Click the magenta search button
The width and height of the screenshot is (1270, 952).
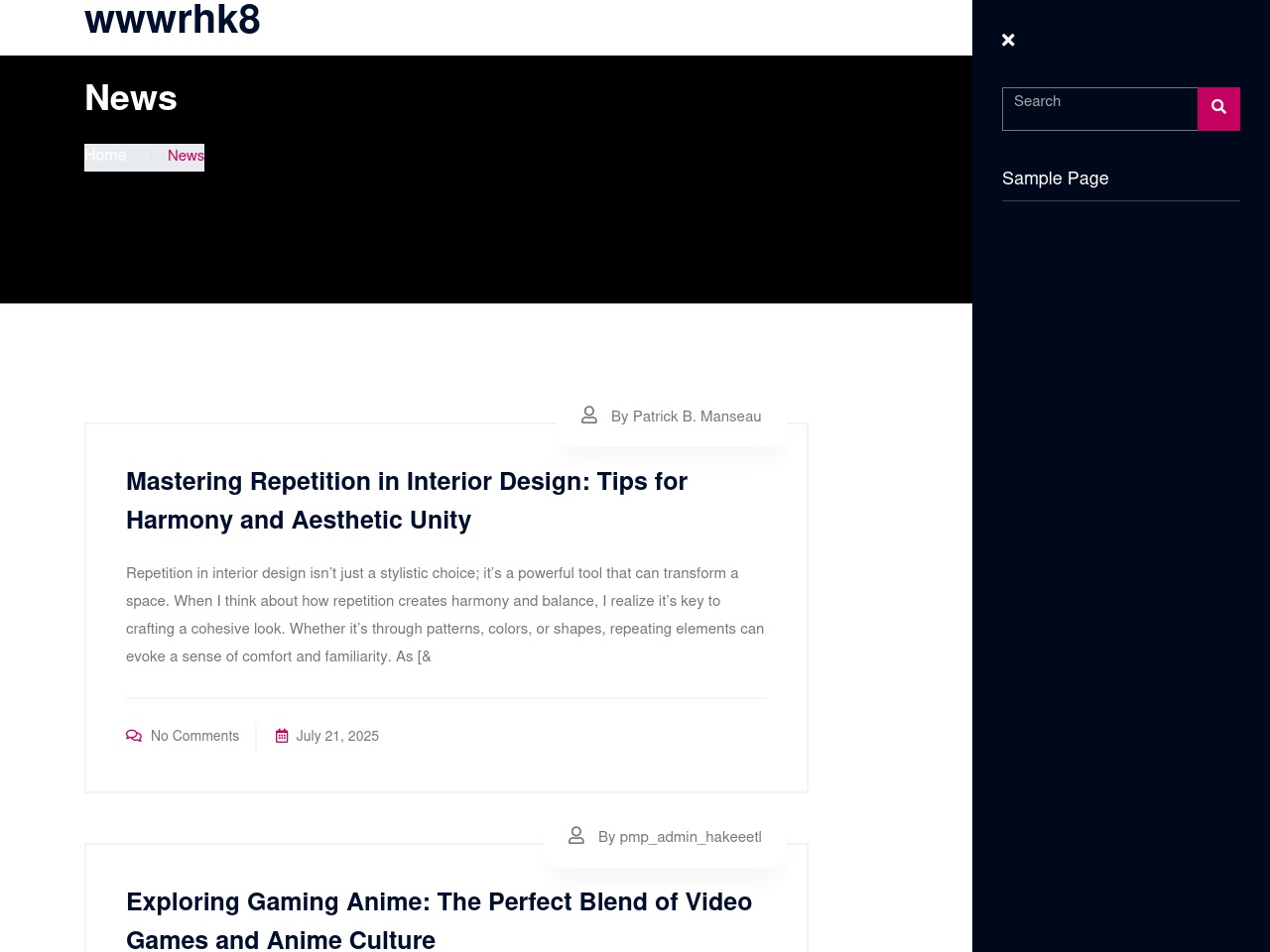pyautogui.click(x=1218, y=109)
